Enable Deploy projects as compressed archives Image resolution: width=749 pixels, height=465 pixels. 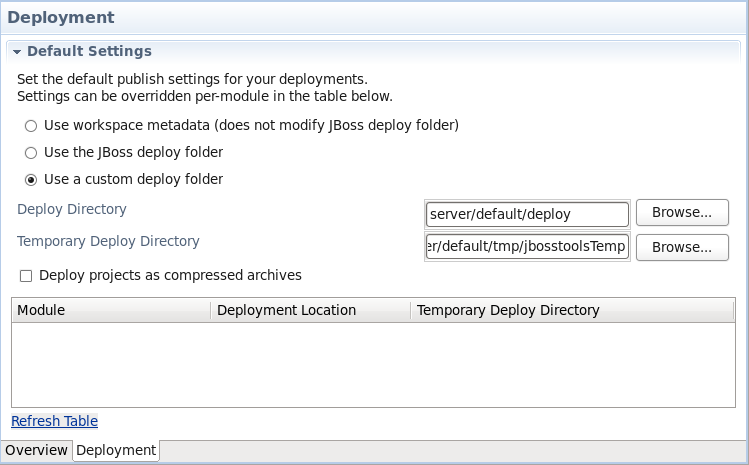(x=26, y=276)
